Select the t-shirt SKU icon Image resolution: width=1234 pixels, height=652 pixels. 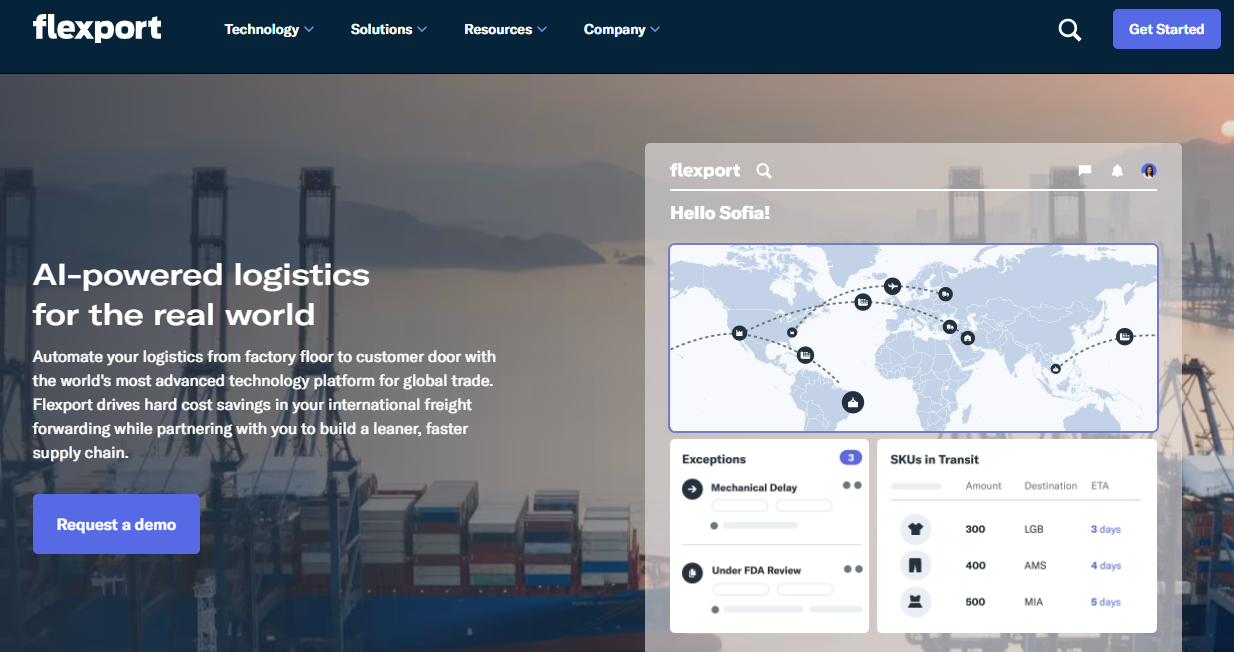915,529
